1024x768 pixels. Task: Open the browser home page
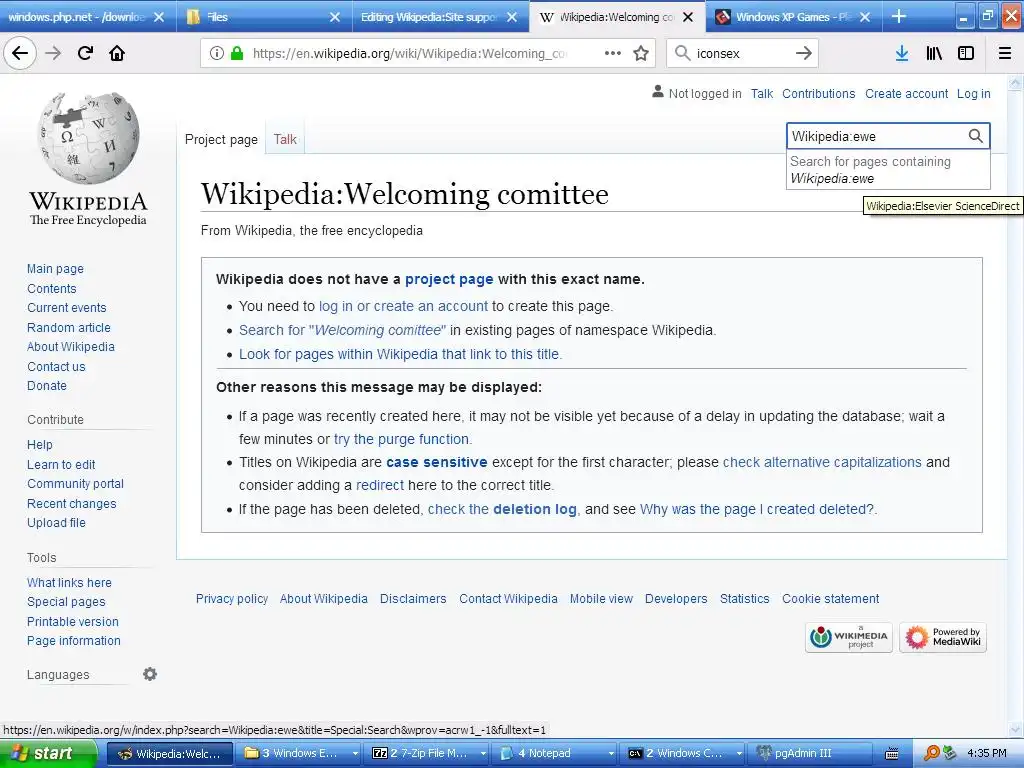(117, 53)
